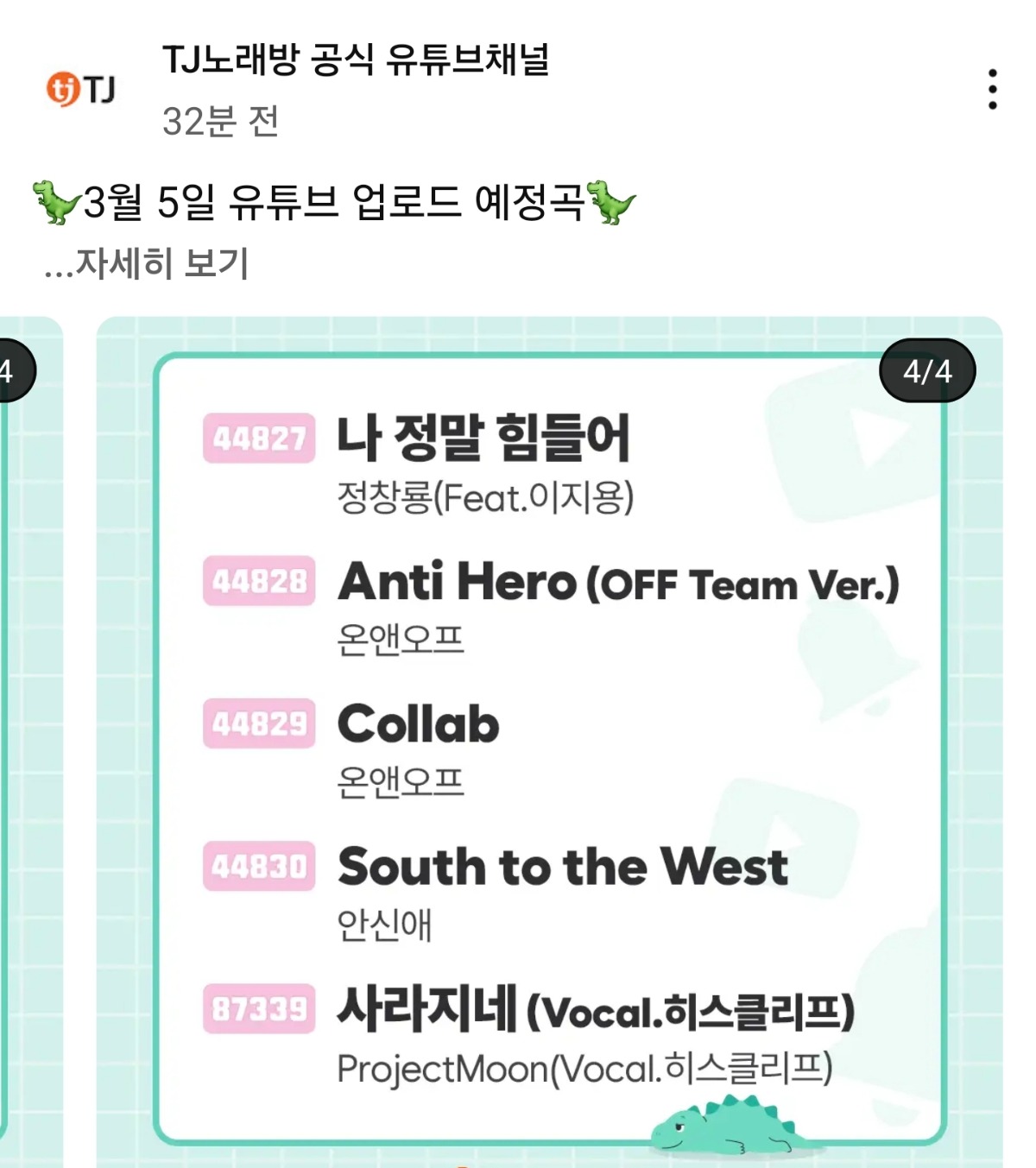Click the South to the West title
The image size is (1036, 1168).
point(562,866)
